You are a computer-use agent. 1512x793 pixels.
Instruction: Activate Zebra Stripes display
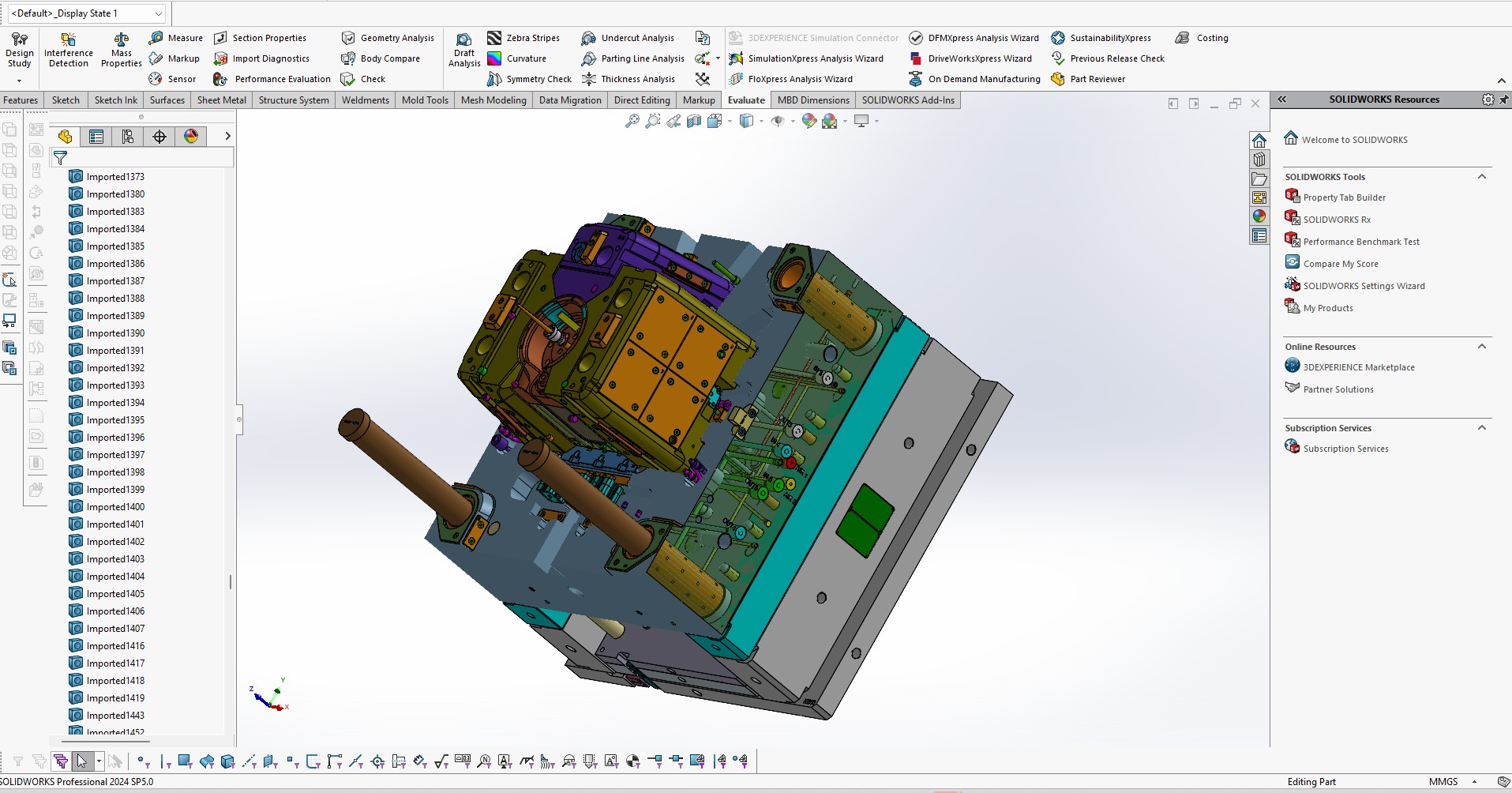pos(494,38)
